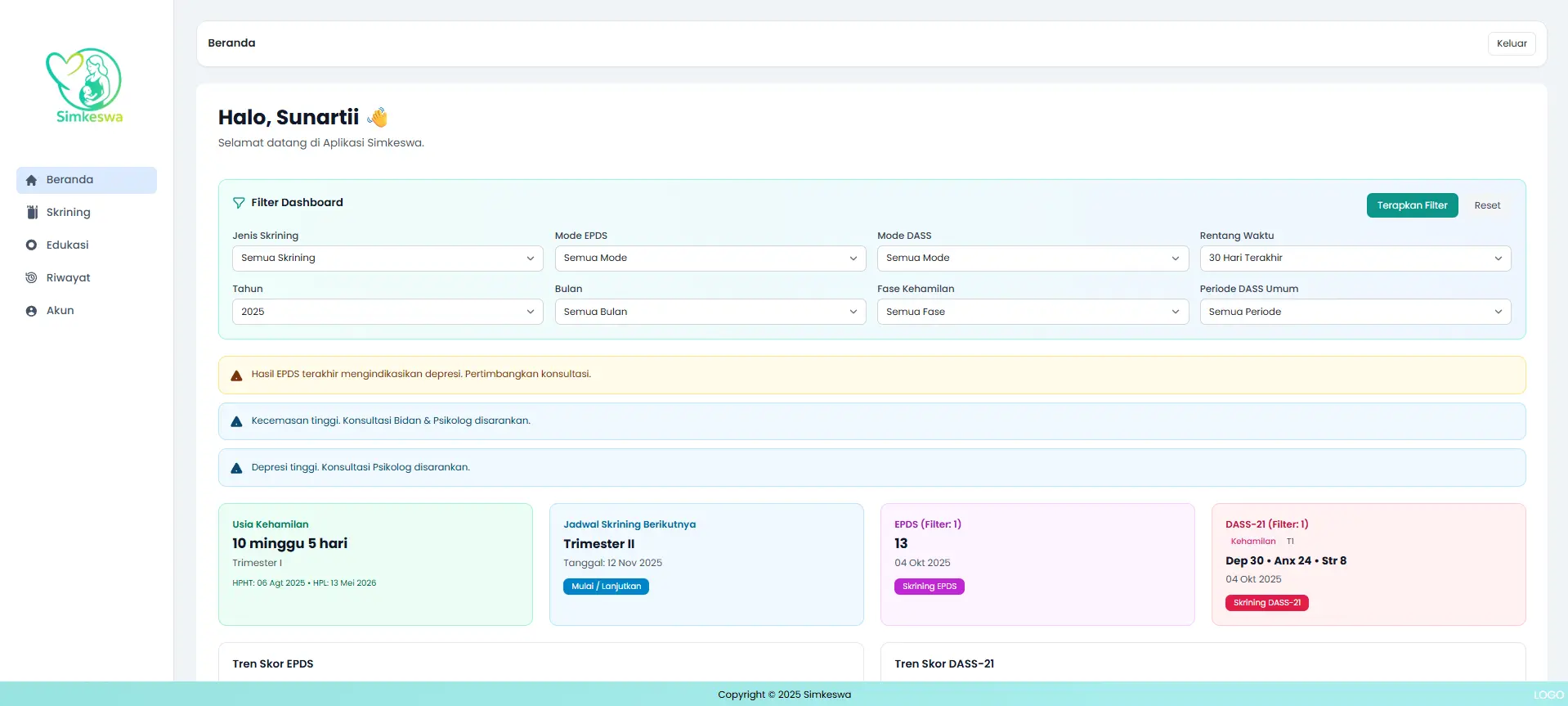The image size is (1568, 706).
Task: Click the Akun user icon
Action: pos(31,311)
